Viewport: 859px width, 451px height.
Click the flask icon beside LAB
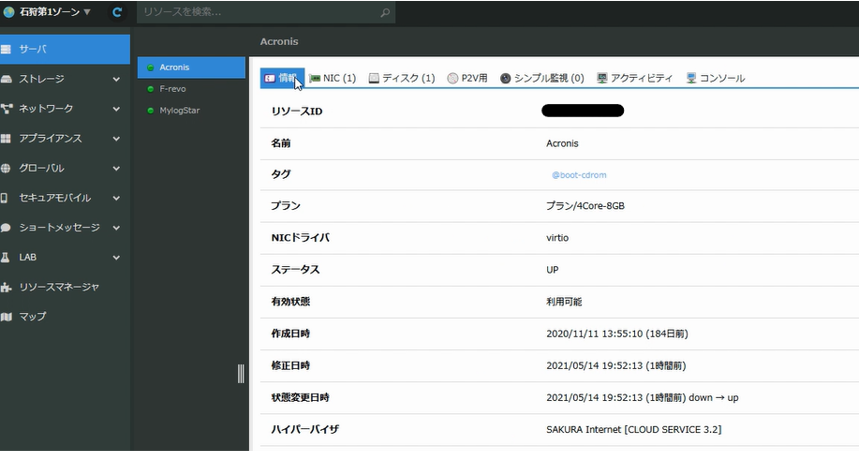point(5,257)
